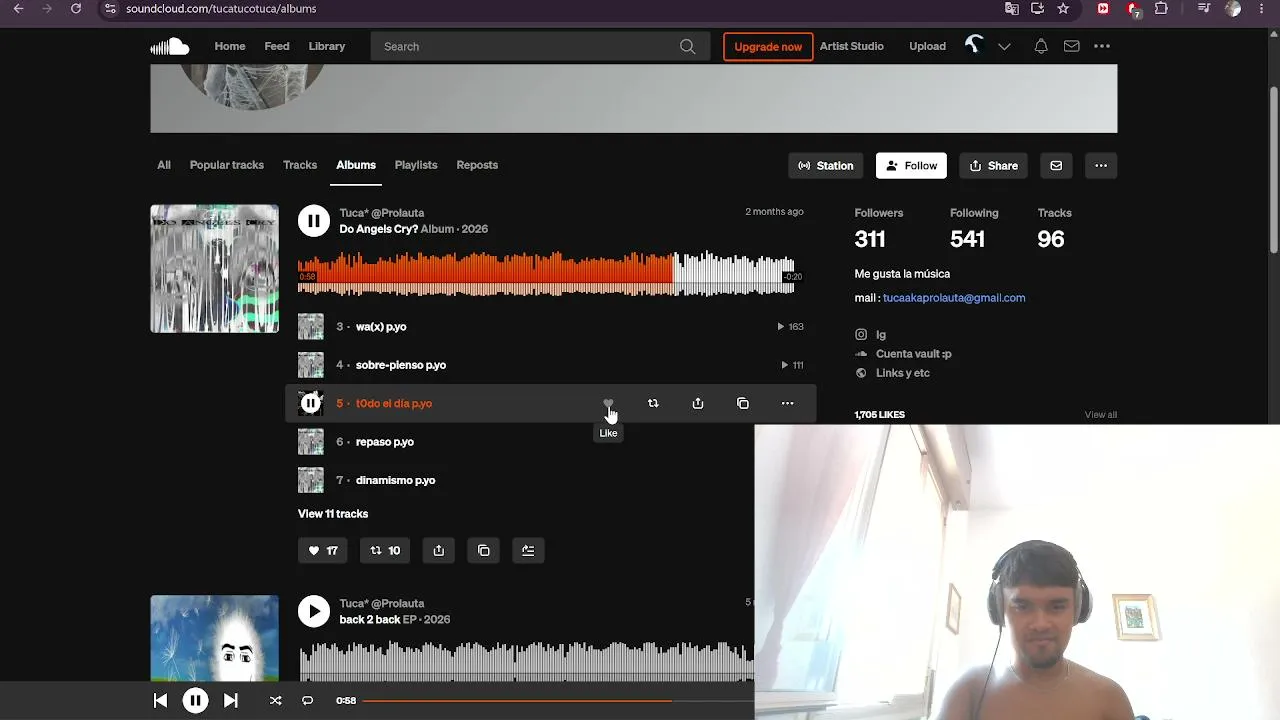The image size is (1280, 720).
Task: Click the Upgrade now button
Action: [768, 46]
